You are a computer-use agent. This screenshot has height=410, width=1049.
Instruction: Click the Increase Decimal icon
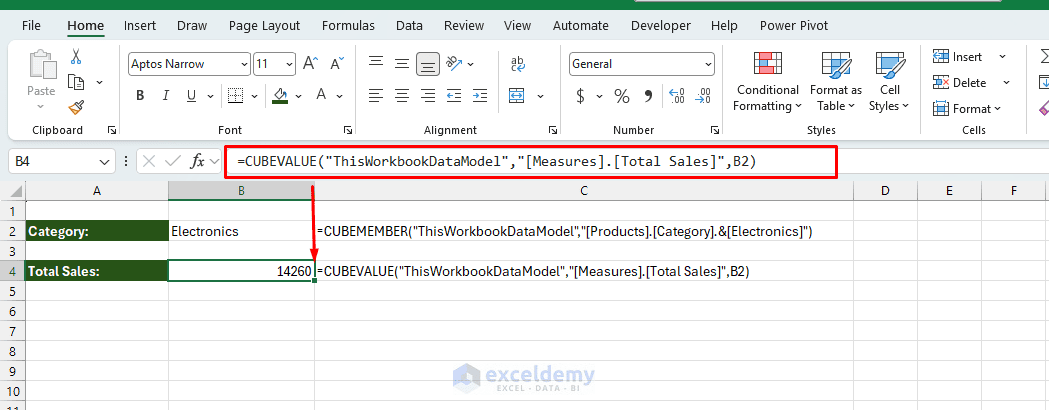676,96
